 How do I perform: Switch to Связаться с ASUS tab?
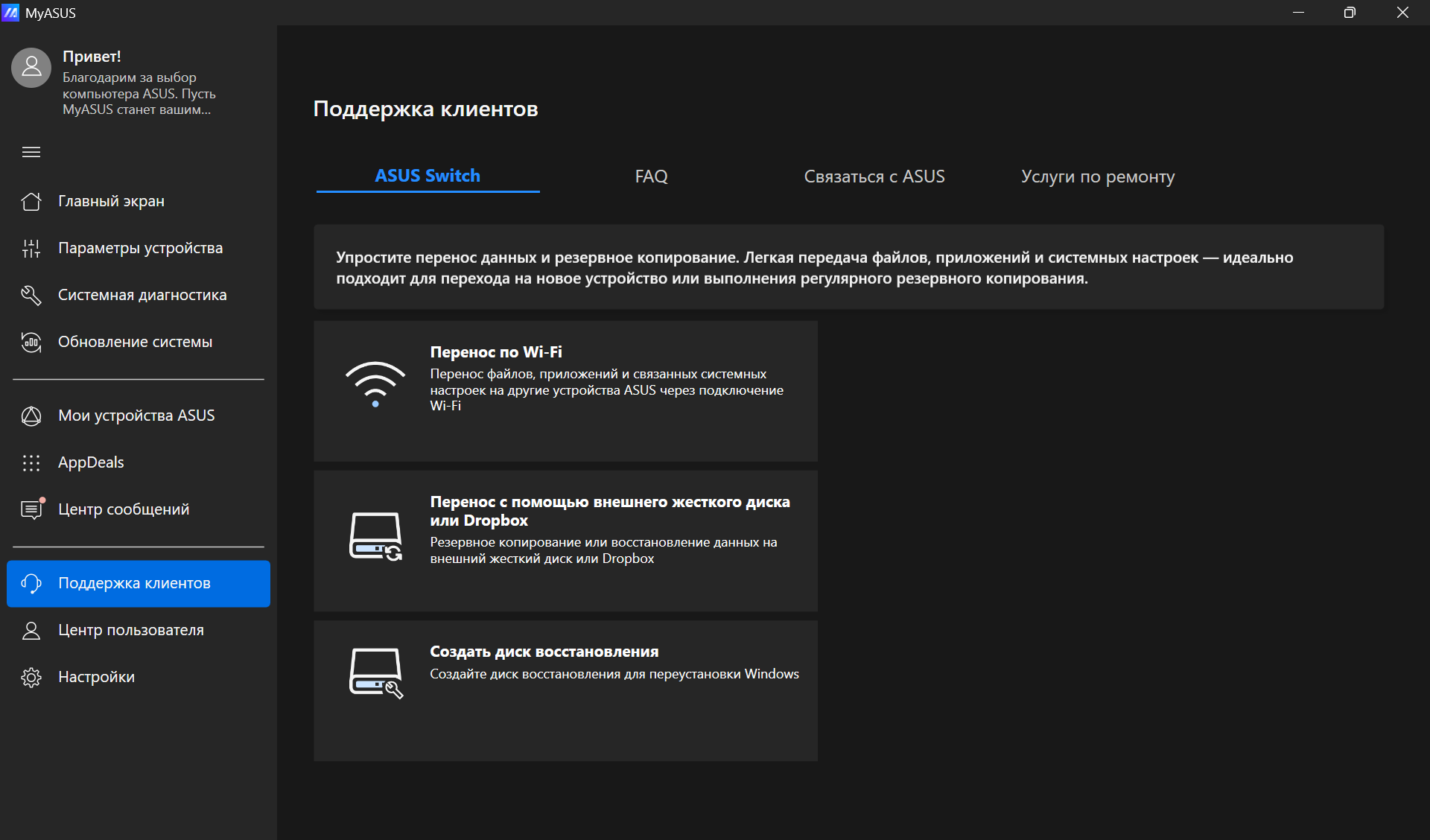tap(874, 176)
